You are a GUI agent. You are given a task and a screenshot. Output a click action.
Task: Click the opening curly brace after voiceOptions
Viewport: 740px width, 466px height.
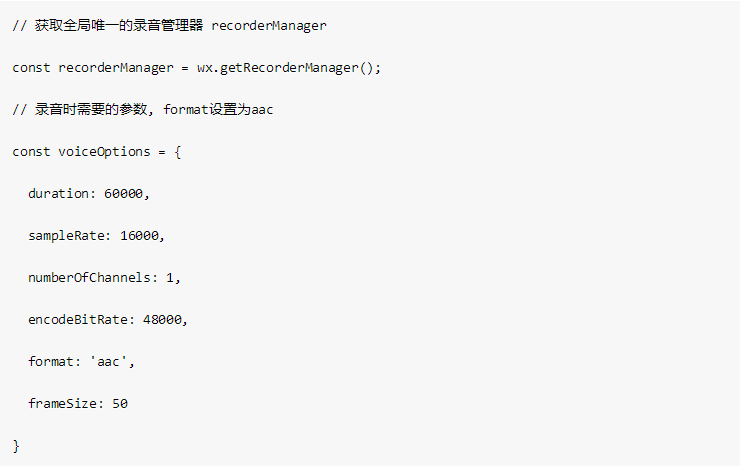(177, 152)
